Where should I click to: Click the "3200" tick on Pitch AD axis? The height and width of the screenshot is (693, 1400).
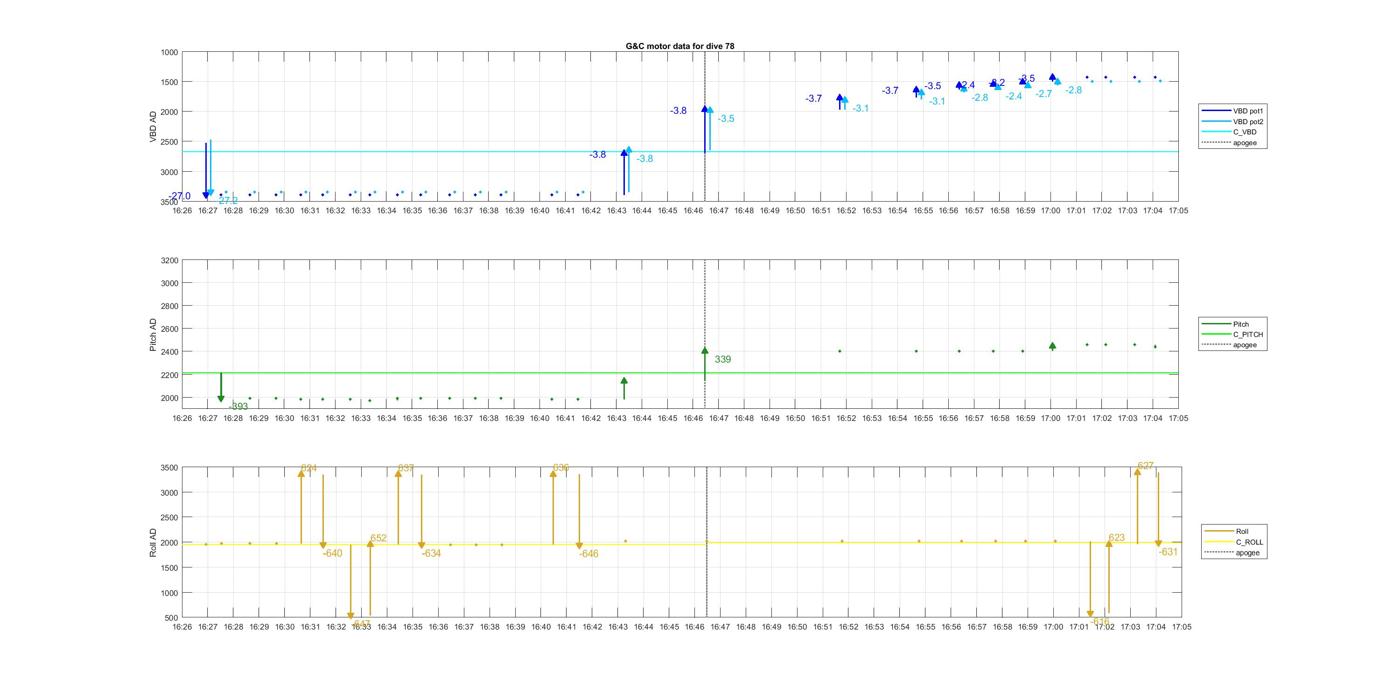coord(168,260)
